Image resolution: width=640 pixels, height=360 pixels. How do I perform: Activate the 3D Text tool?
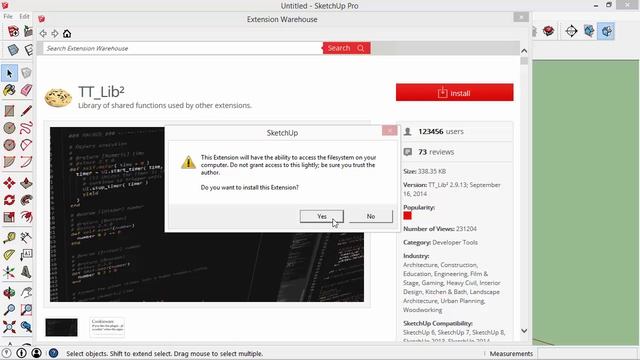26,272
